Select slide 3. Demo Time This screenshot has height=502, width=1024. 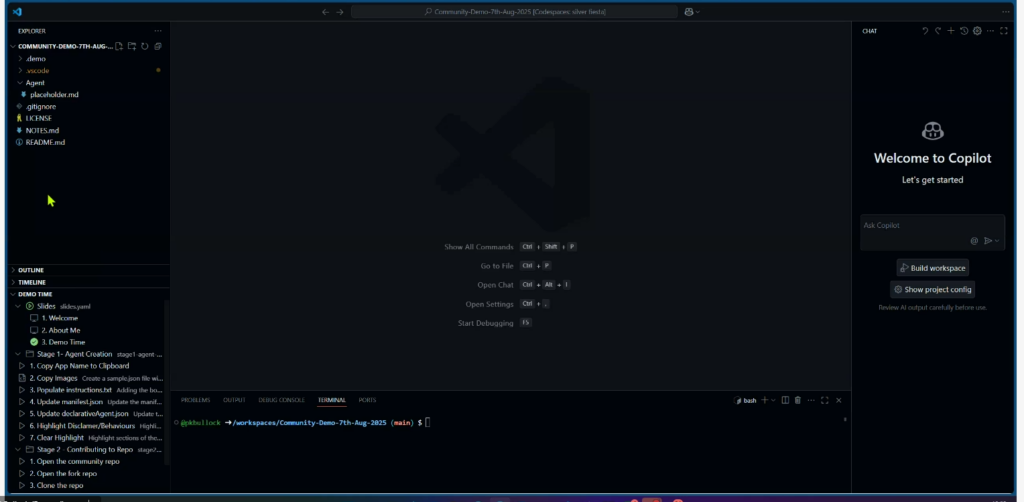point(63,342)
